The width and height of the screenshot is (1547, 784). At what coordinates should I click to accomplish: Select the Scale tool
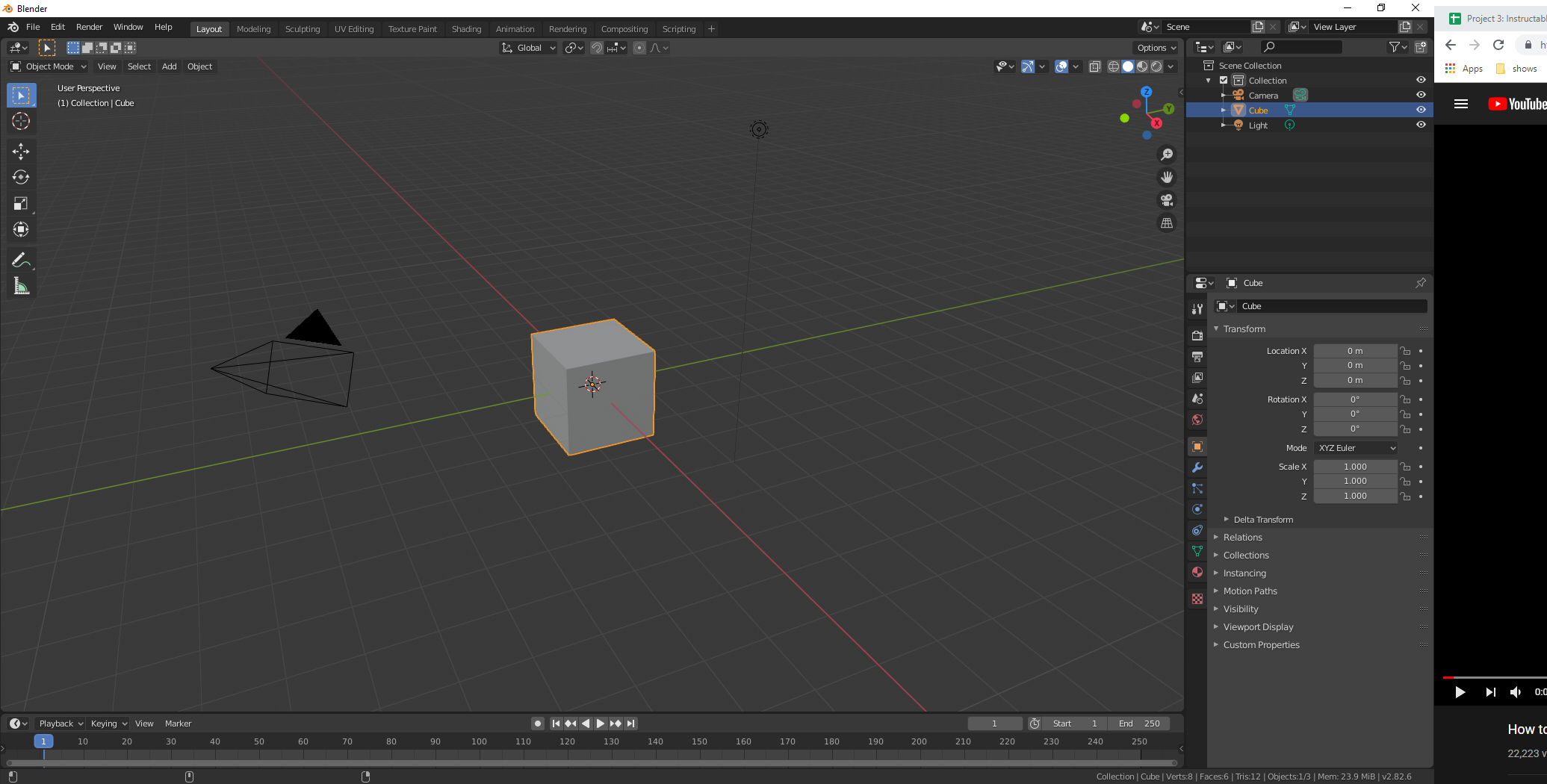pyautogui.click(x=21, y=202)
